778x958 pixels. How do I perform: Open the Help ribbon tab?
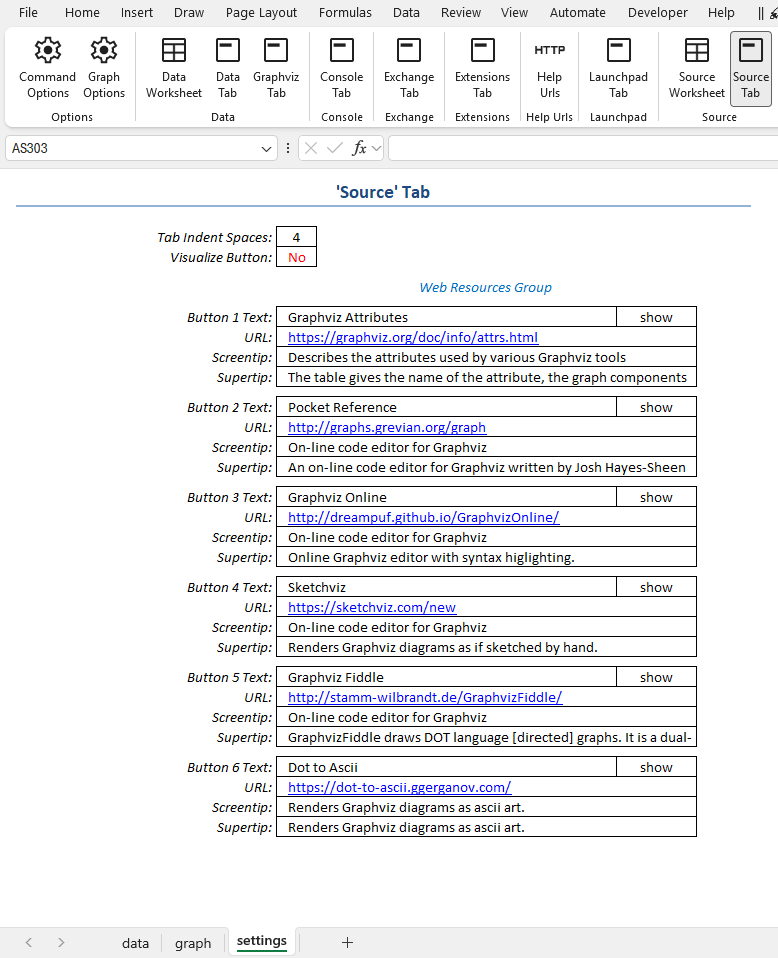pos(721,12)
